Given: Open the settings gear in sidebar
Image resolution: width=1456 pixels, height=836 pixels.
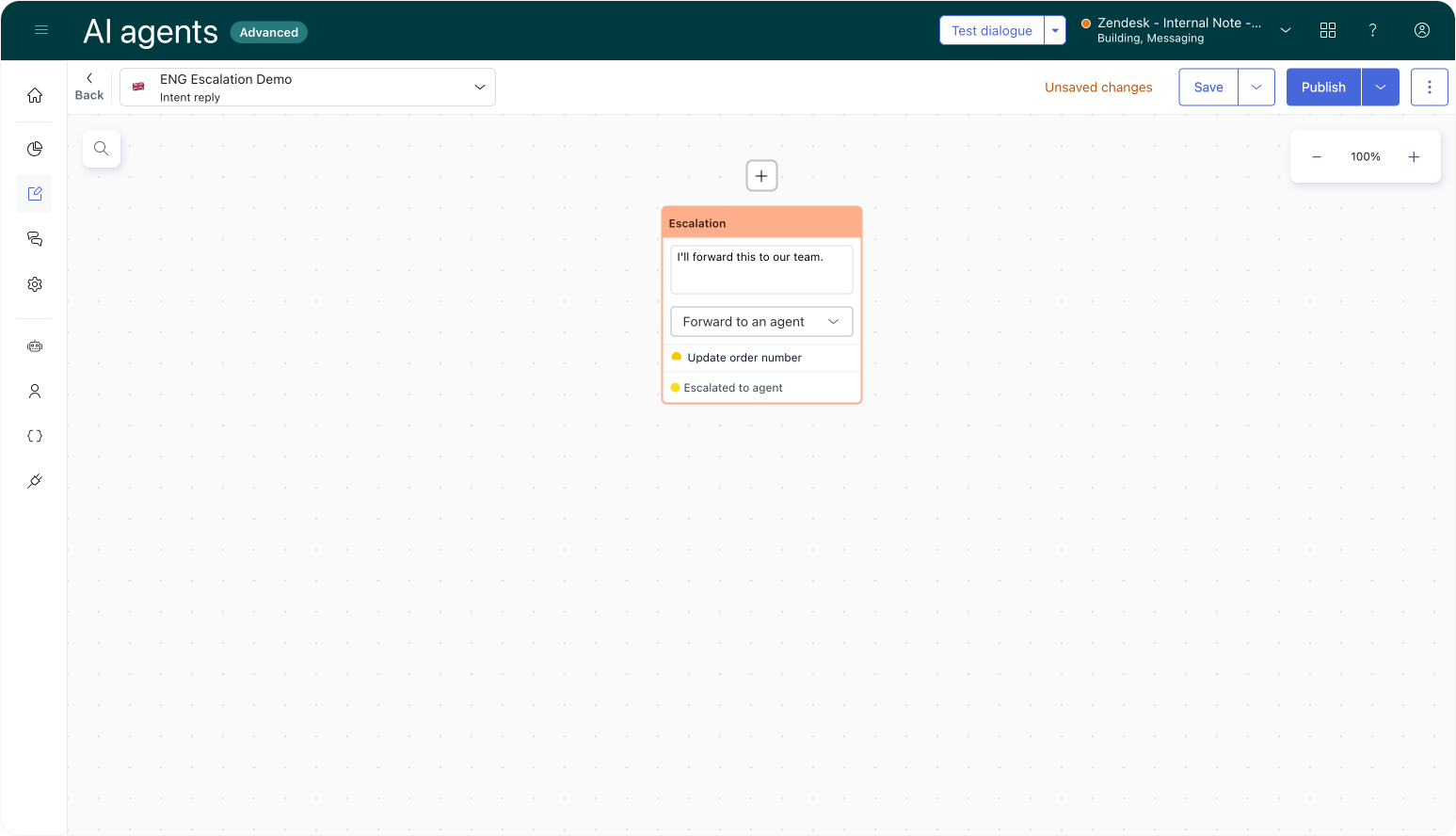Looking at the screenshot, I should pos(35,284).
